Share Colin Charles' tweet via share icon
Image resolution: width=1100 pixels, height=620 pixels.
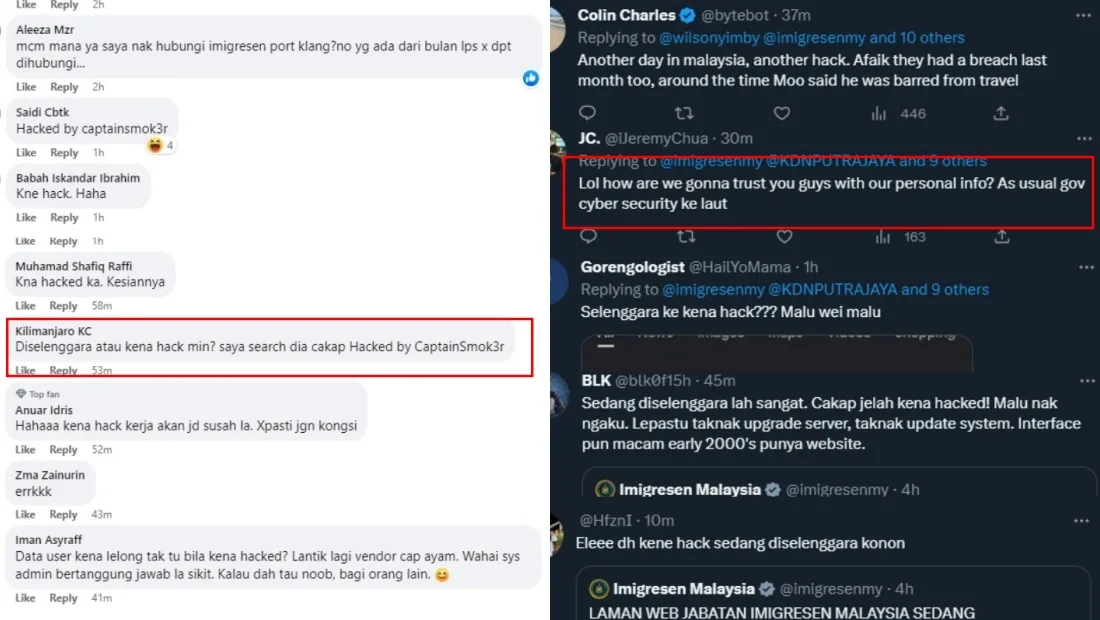pyautogui.click(x=1001, y=114)
